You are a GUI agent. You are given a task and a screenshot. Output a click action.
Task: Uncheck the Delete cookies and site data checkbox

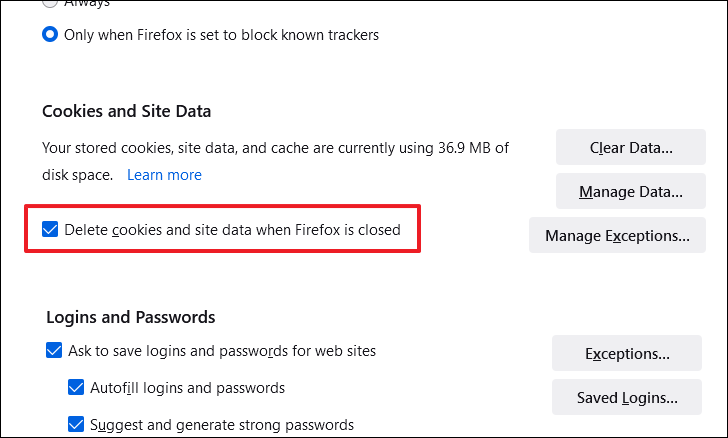click(x=51, y=230)
